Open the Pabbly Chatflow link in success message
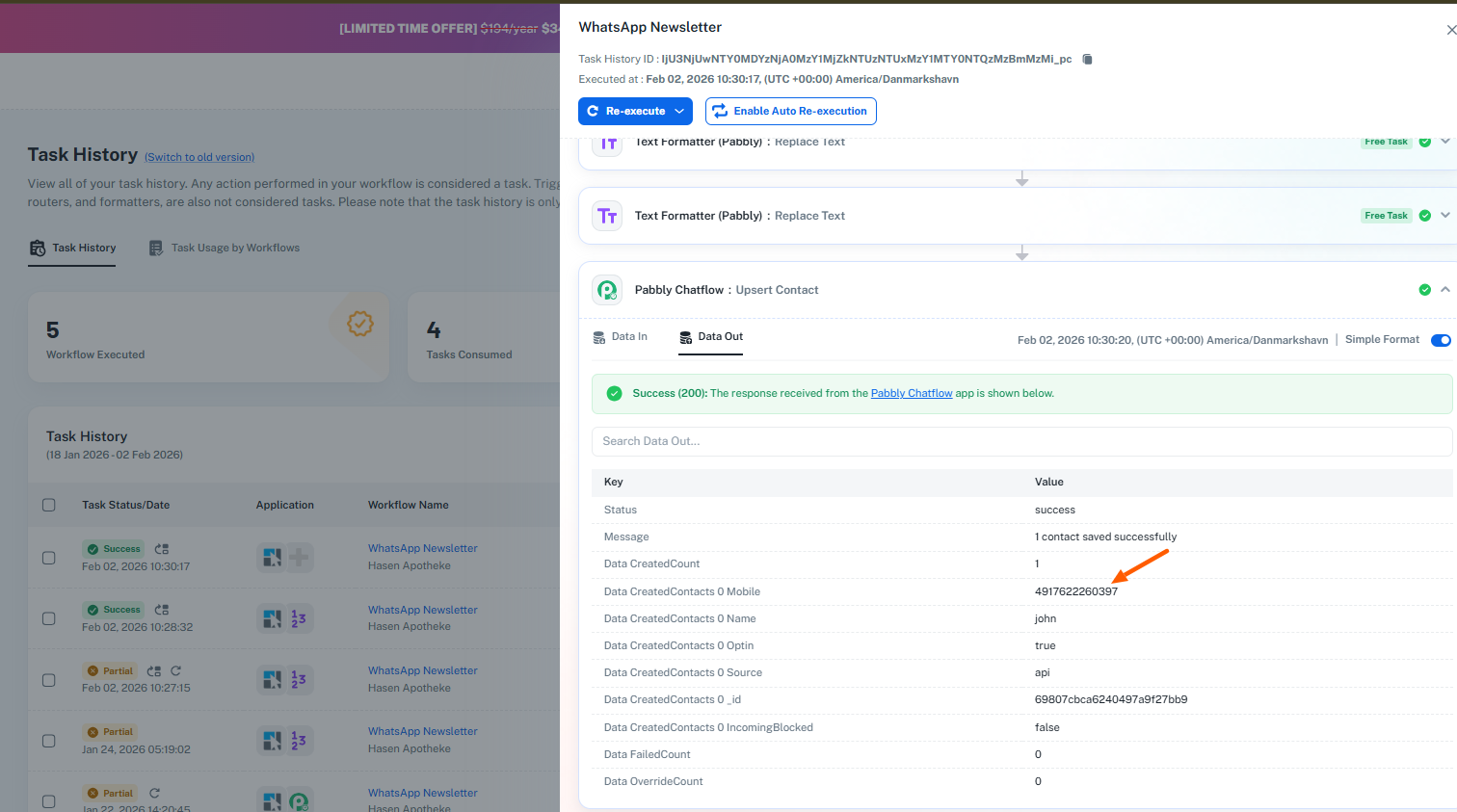Image resolution: width=1457 pixels, height=812 pixels. [x=911, y=394]
